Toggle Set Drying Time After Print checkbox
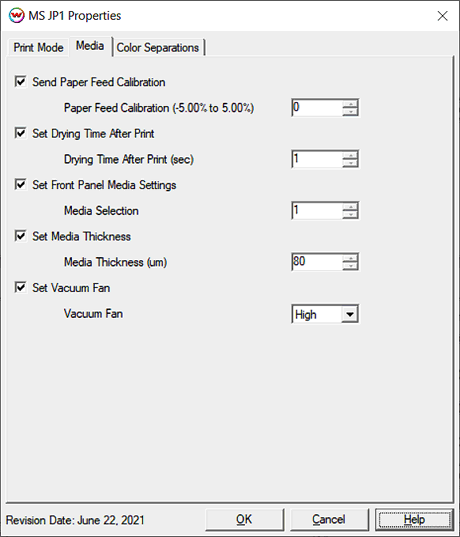This screenshot has width=460, height=537. (21, 133)
